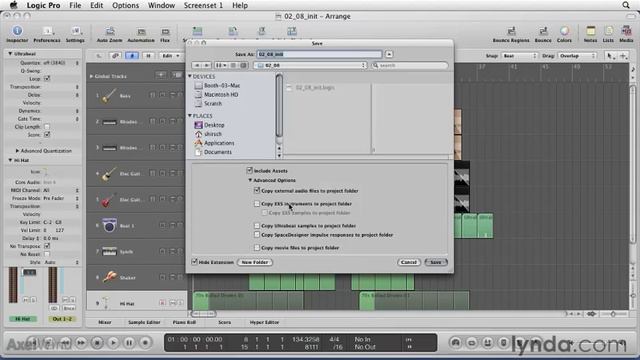Select the pointer tool in Arrange

click(x=610, y=56)
